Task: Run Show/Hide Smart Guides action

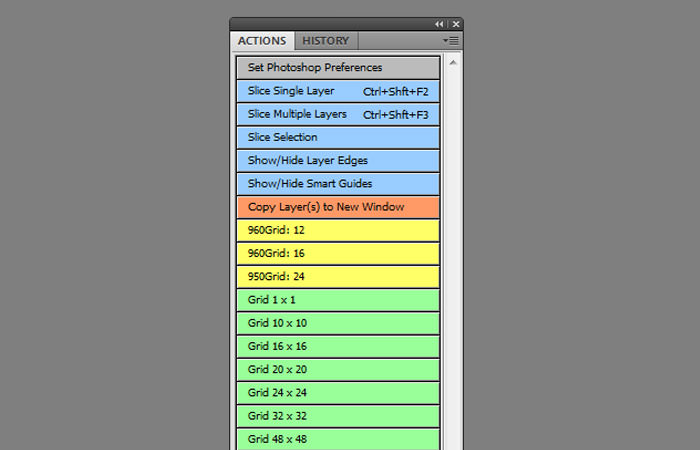Action: [338, 184]
